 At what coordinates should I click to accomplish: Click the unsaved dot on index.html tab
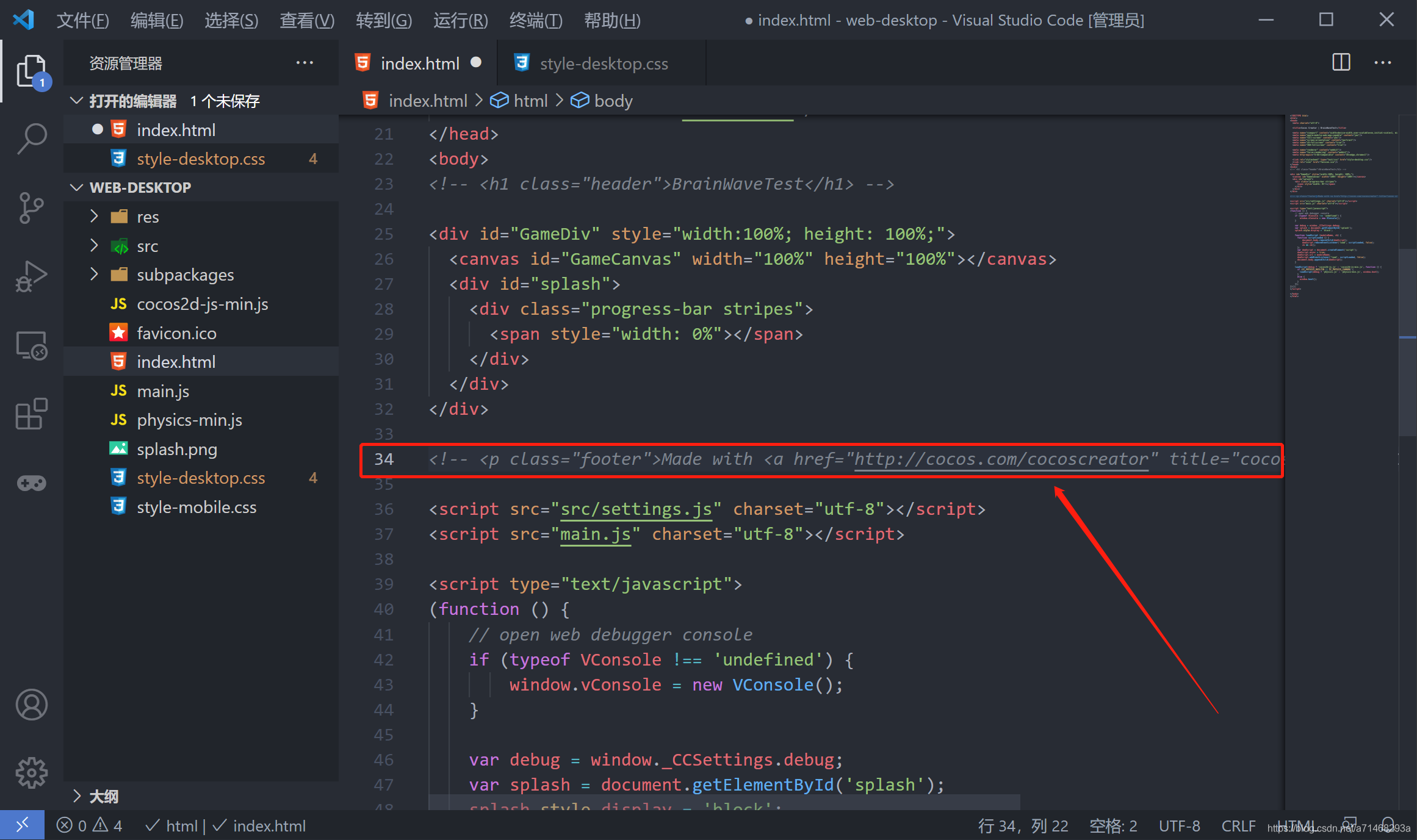point(476,62)
